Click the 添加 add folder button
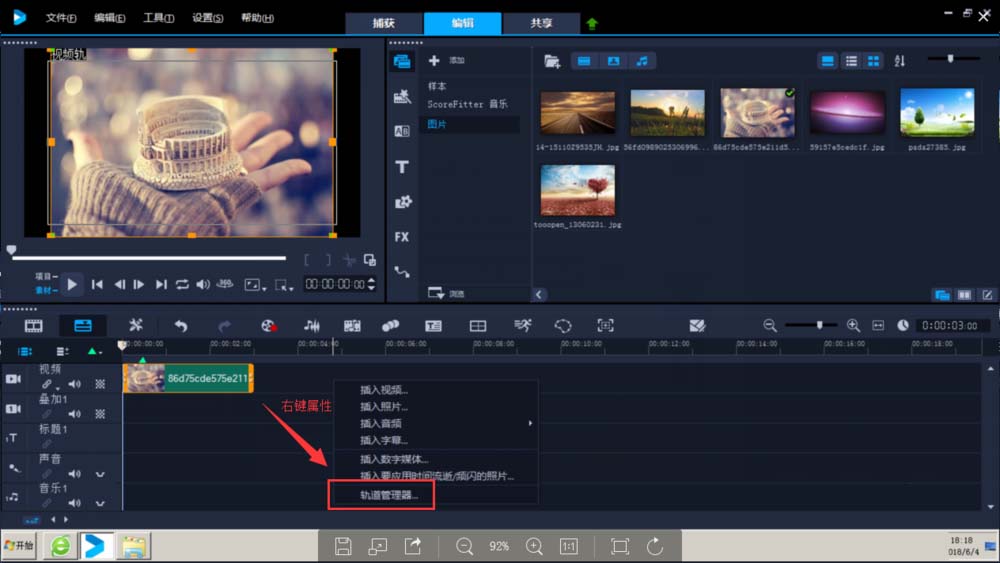Image resolution: width=1000 pixels, height=563 pixels. point(447,61)
